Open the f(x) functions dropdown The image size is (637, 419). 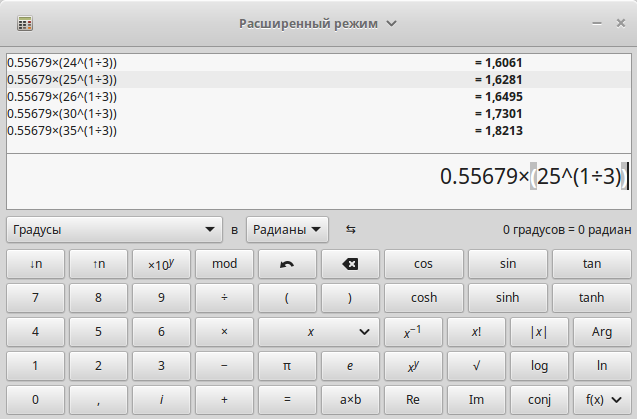point(602,400)
